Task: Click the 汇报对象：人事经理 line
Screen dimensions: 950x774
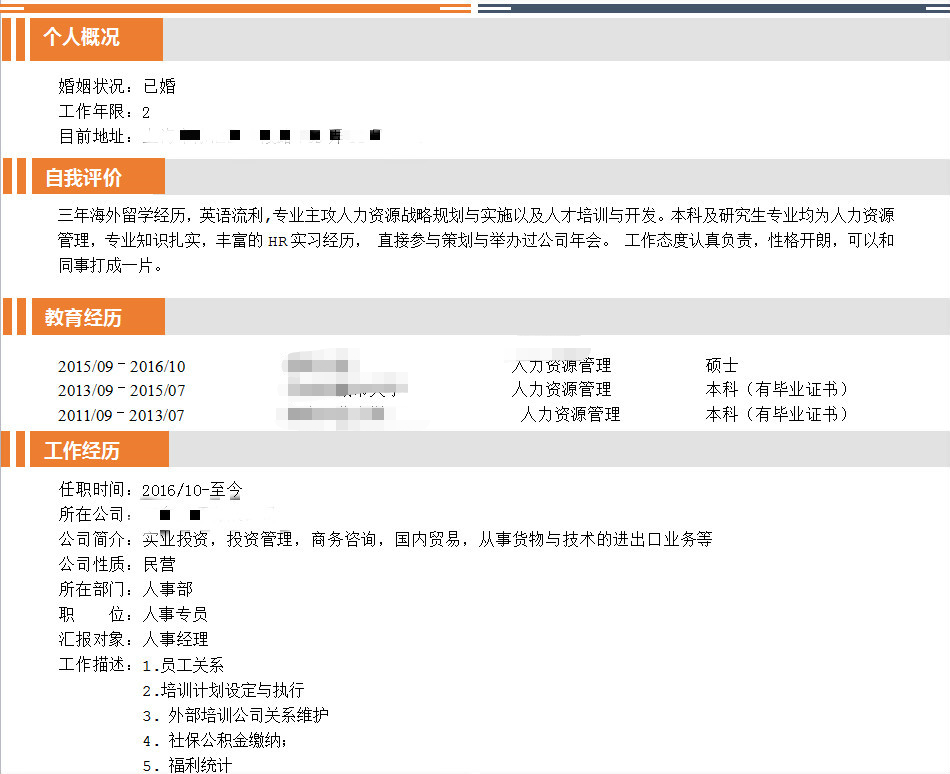Action: (x=133, y=639)
